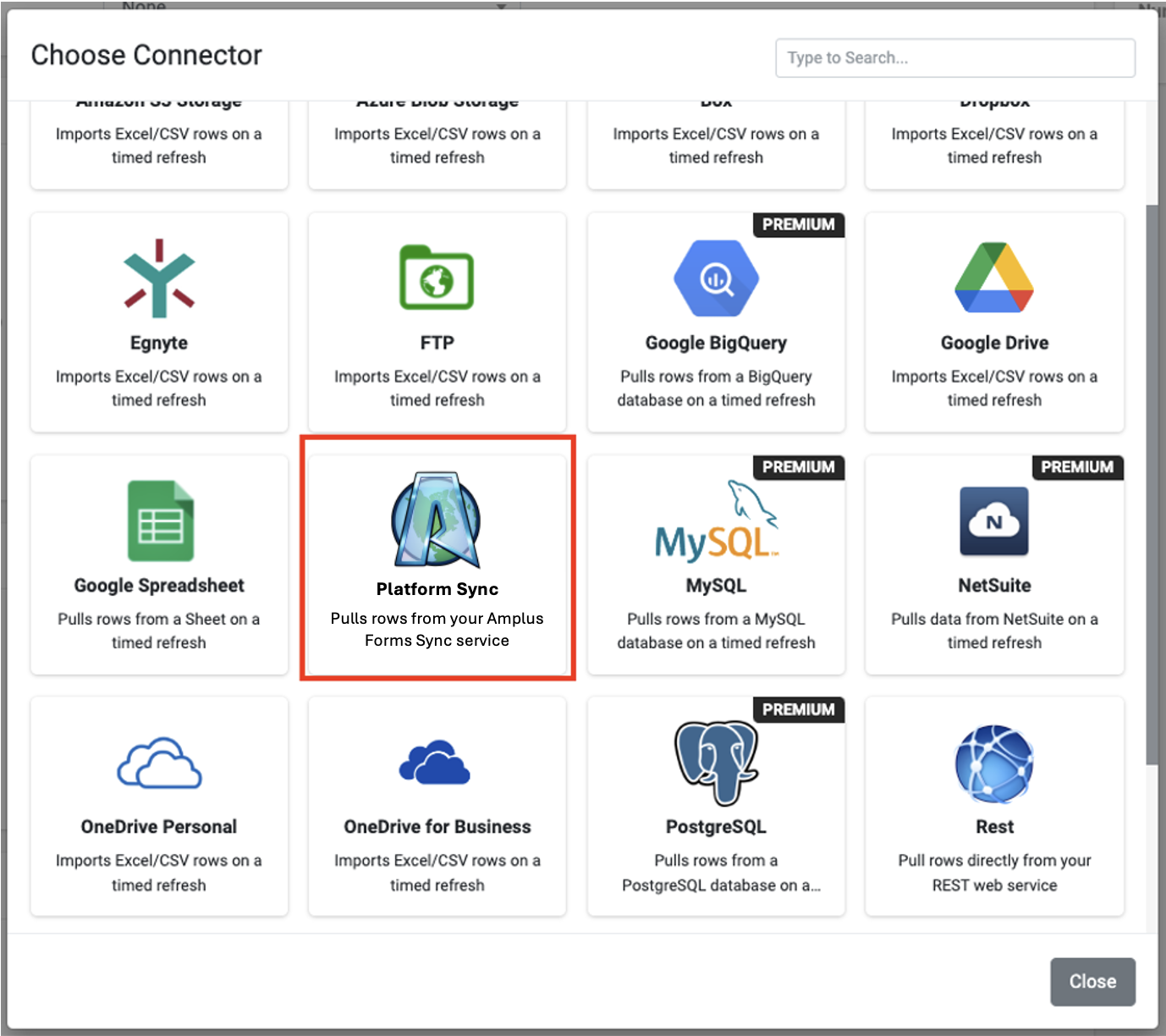Click "Pulls rows from your Amplus Forms Sync service"
This screenshot has width=1166, height=1036.
437,630
